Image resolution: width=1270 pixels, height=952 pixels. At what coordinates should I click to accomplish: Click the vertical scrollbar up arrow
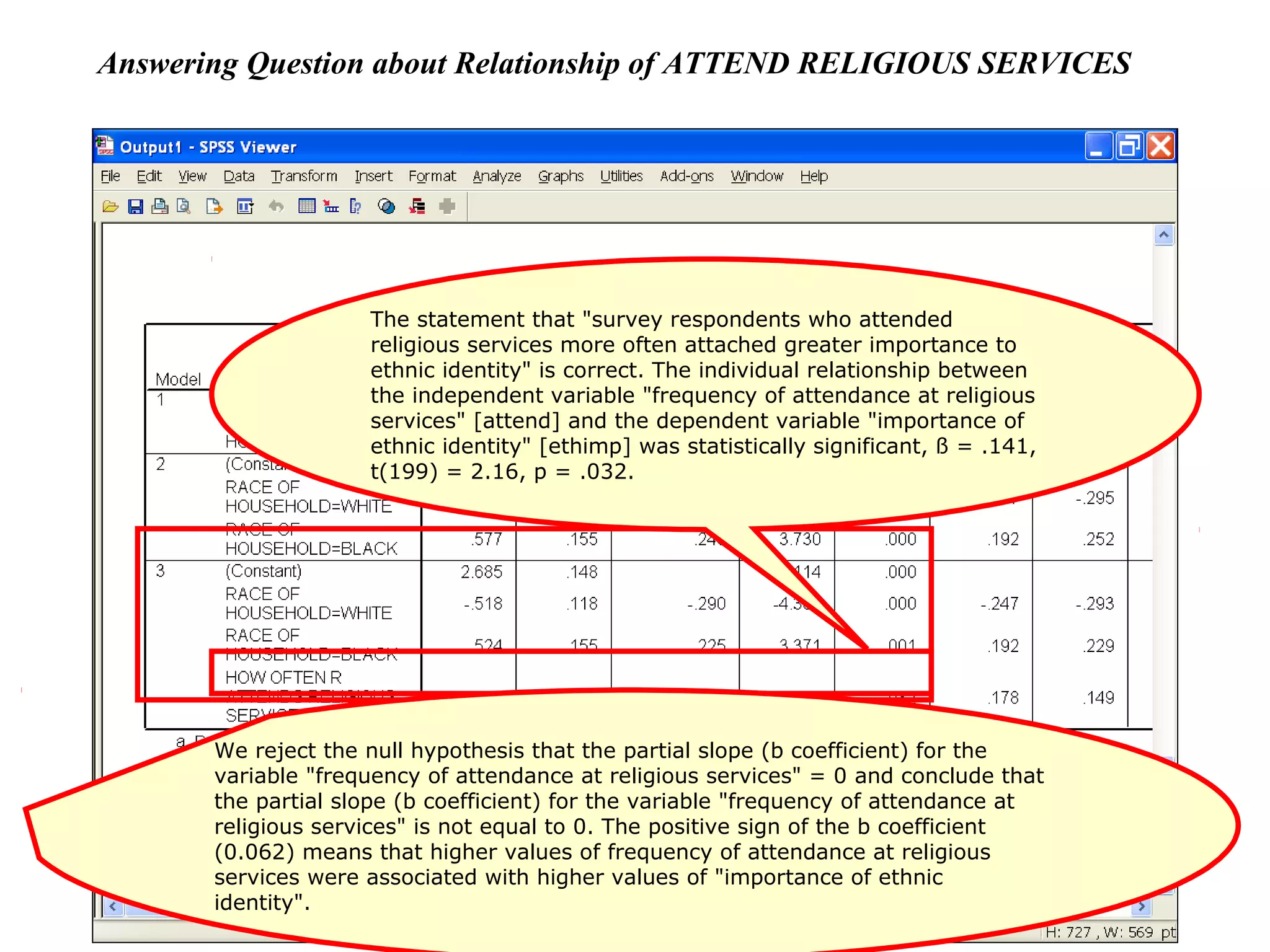1164,235
